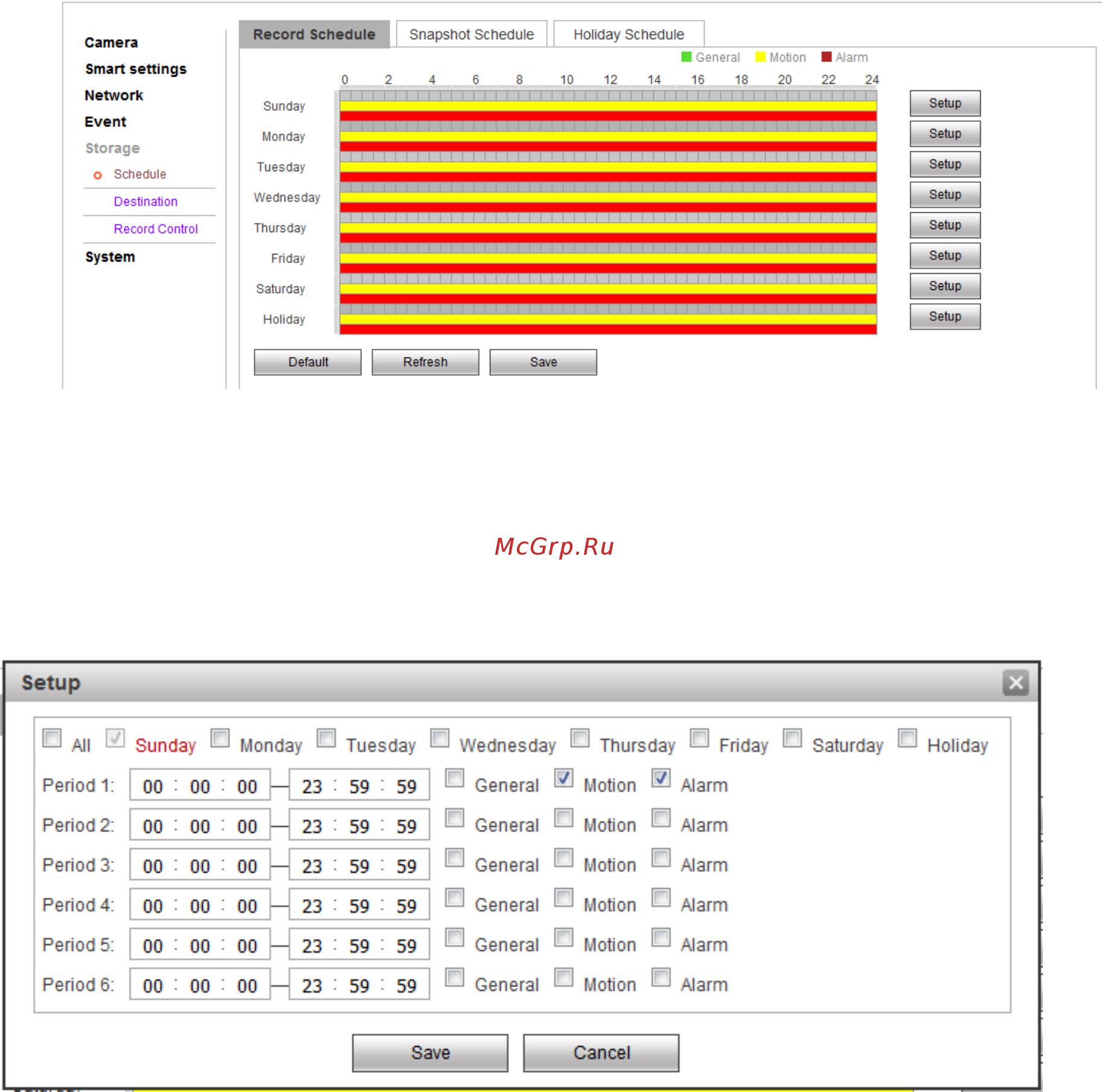Click the red Alarm legend swatch
The width and height of the screenshot is (1102, 1092).
pyautogui.click(x=826, y=57)
